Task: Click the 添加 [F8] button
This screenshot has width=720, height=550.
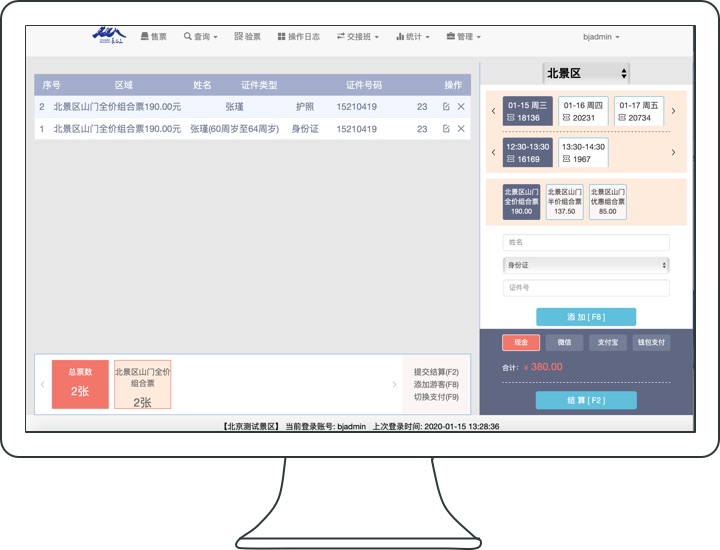Action: tap(586, 317)
